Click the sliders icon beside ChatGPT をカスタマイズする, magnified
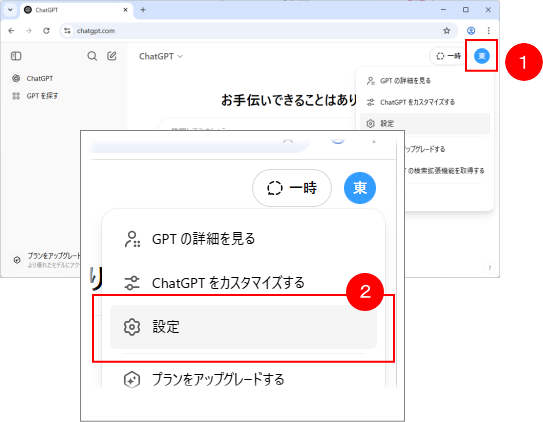This screenshot has height=422, width=543. [x=132, y=283]
